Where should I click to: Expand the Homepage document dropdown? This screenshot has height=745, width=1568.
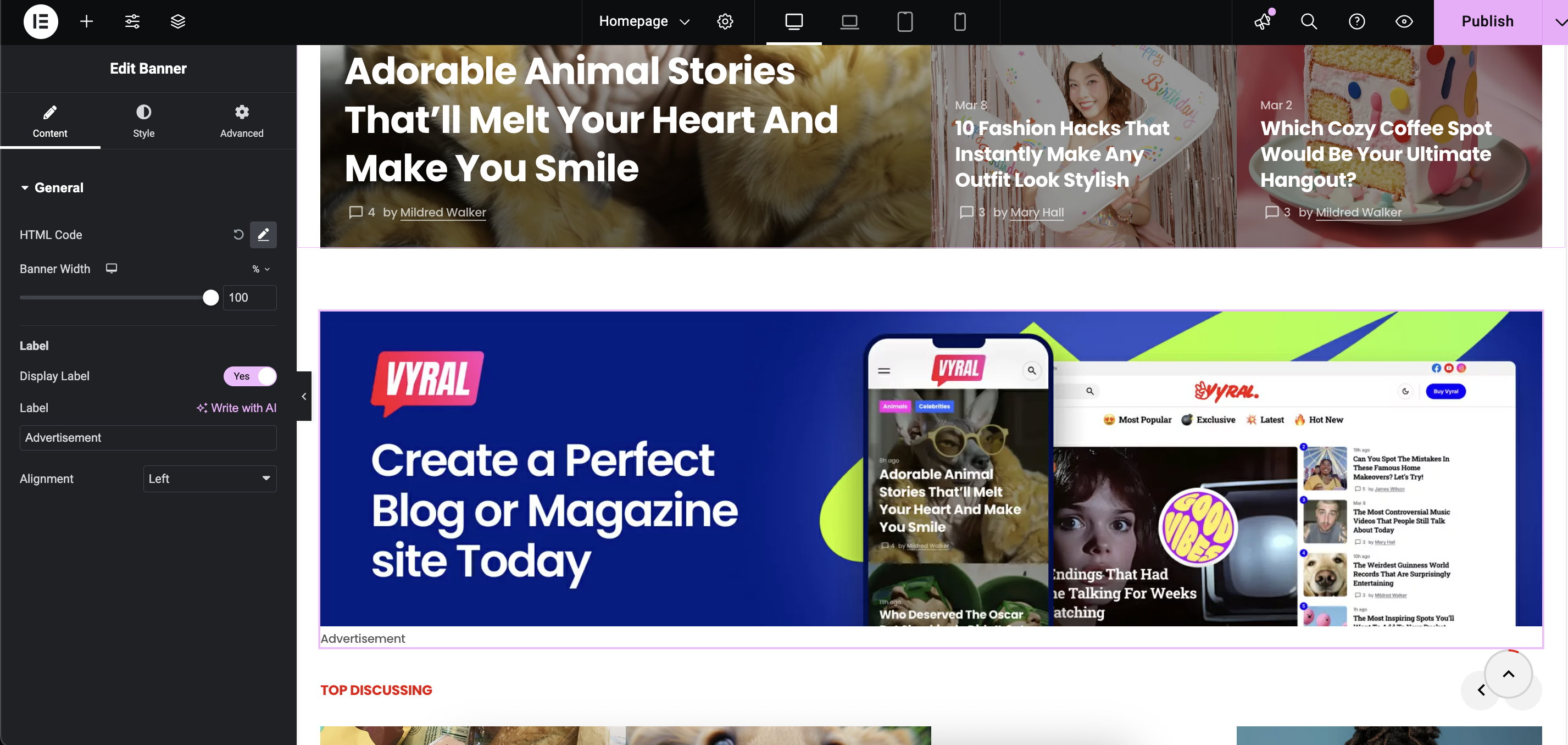(x=644, y=21)
